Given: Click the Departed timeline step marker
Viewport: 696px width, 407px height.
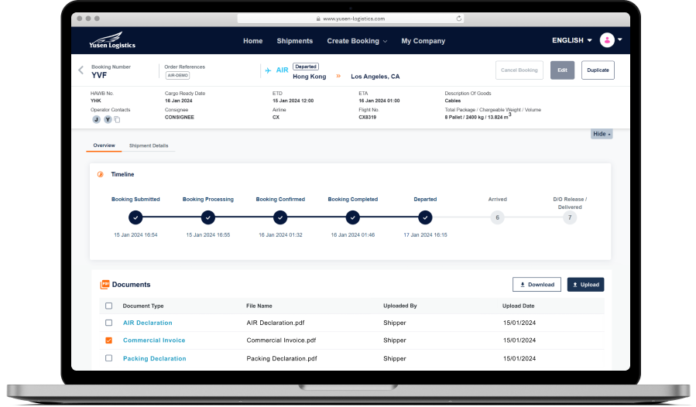Looking at the screenshot, I should (x=425, y=217).
